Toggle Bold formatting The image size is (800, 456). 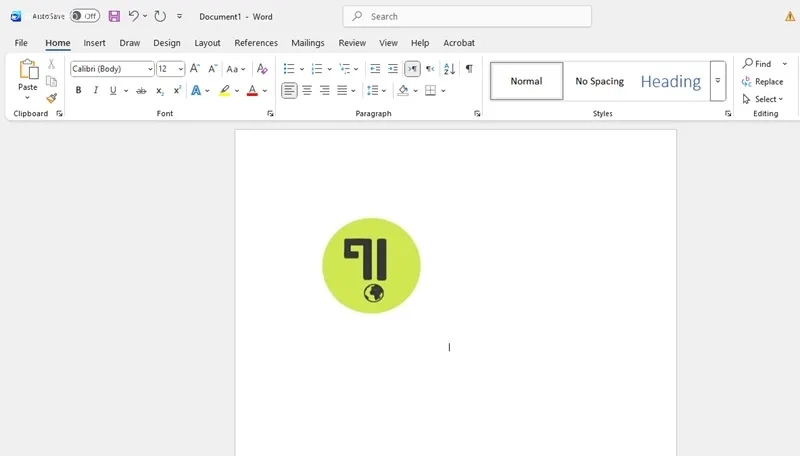79,91
